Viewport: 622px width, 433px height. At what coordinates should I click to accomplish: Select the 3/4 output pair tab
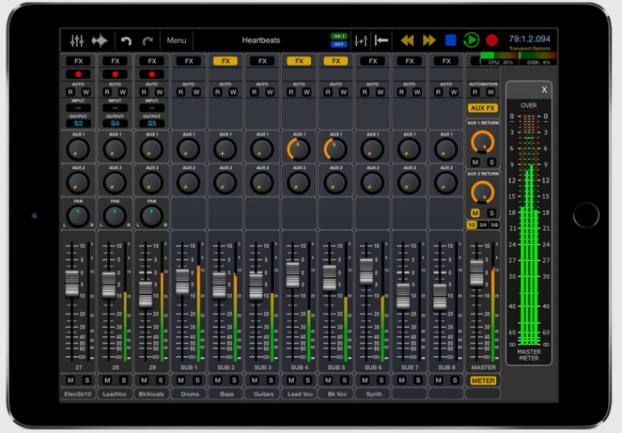[x=483, y=225]
